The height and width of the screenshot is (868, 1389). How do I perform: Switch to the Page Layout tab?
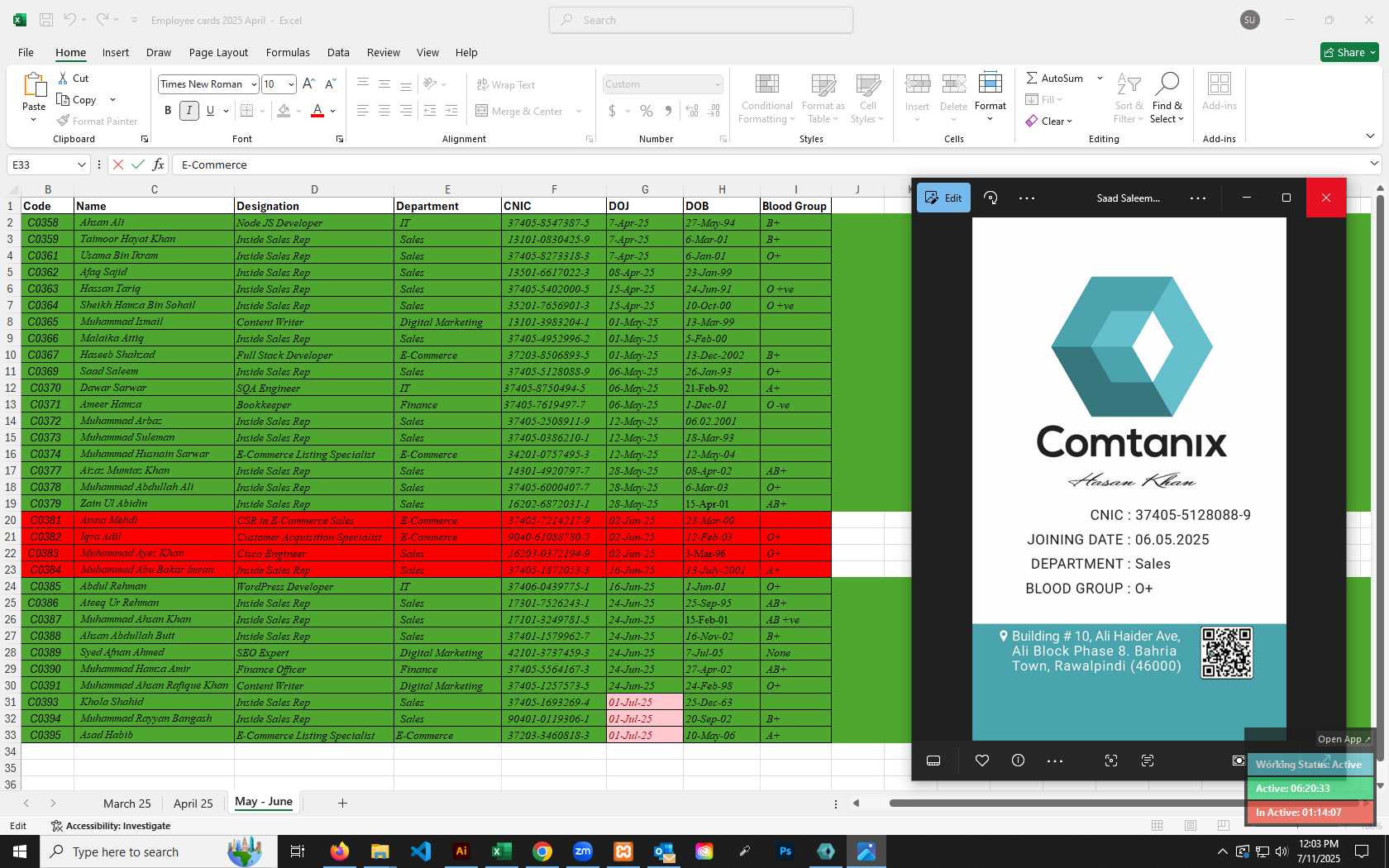click(x=218, y=52)
